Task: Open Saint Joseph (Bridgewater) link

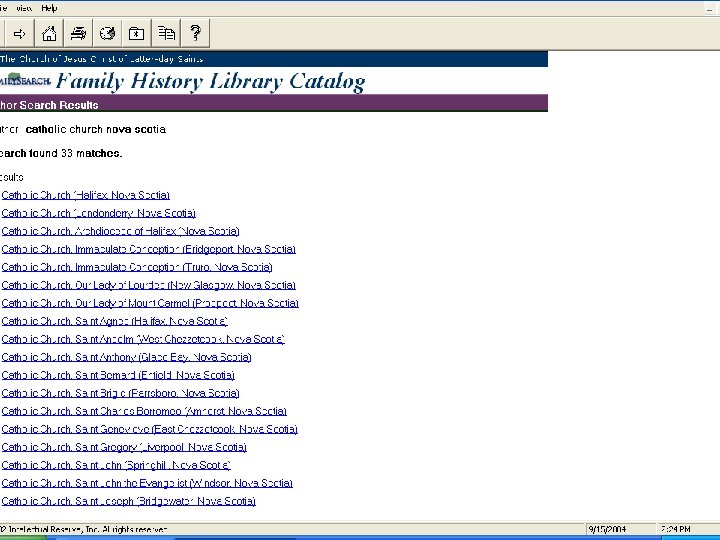Action: (129, 501)
